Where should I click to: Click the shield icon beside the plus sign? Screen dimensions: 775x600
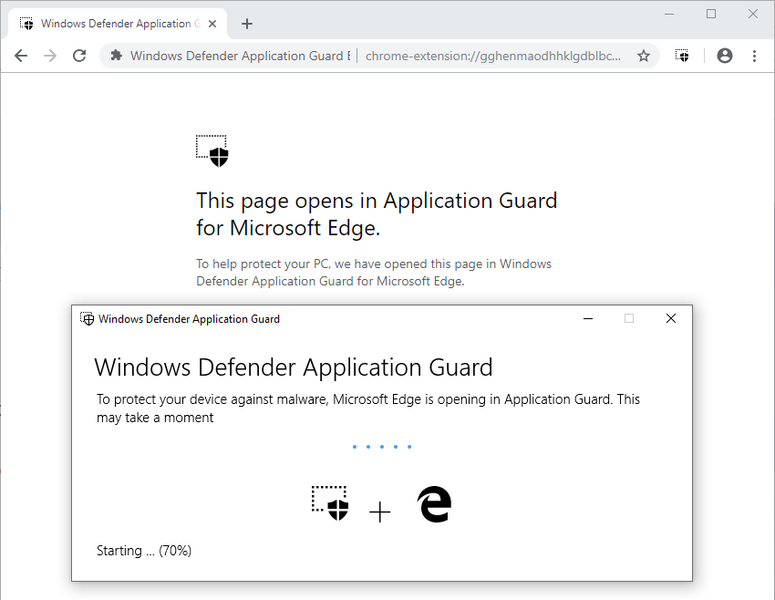click(x=330, y=503)
